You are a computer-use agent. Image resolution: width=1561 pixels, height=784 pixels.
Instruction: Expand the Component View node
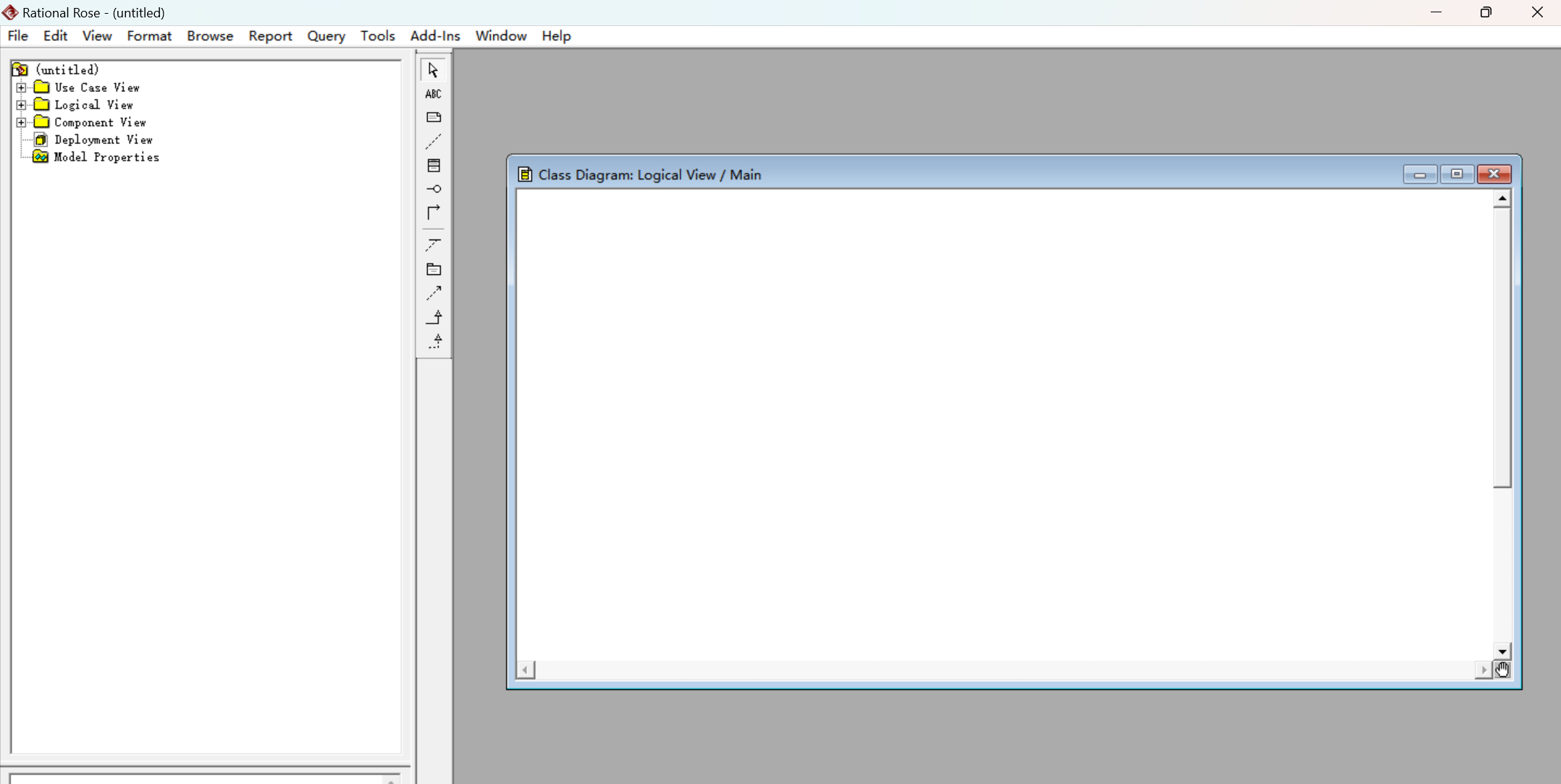coord(22,122)
